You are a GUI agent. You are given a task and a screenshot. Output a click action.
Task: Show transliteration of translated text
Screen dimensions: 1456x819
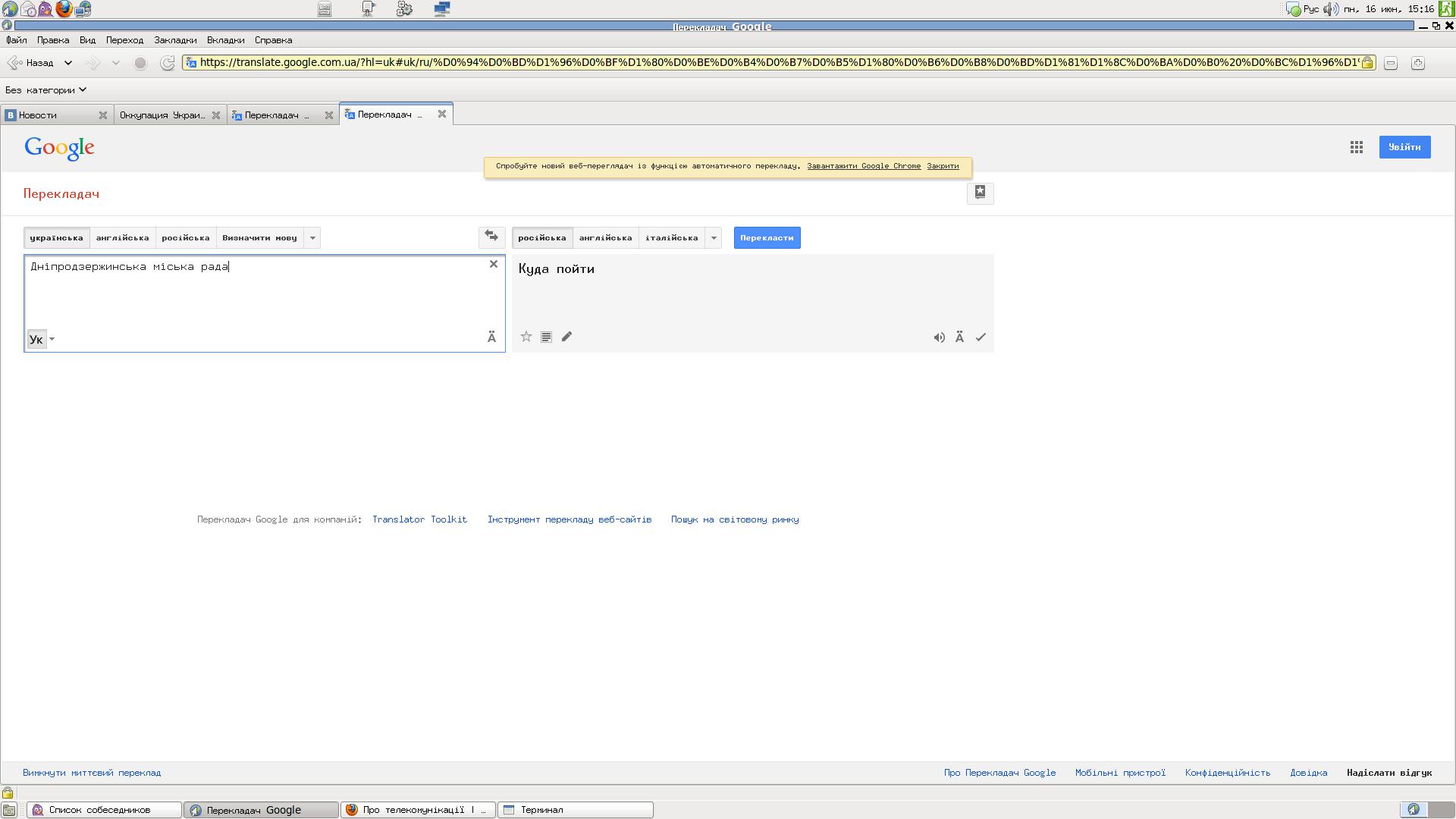[x=959, y=337]
